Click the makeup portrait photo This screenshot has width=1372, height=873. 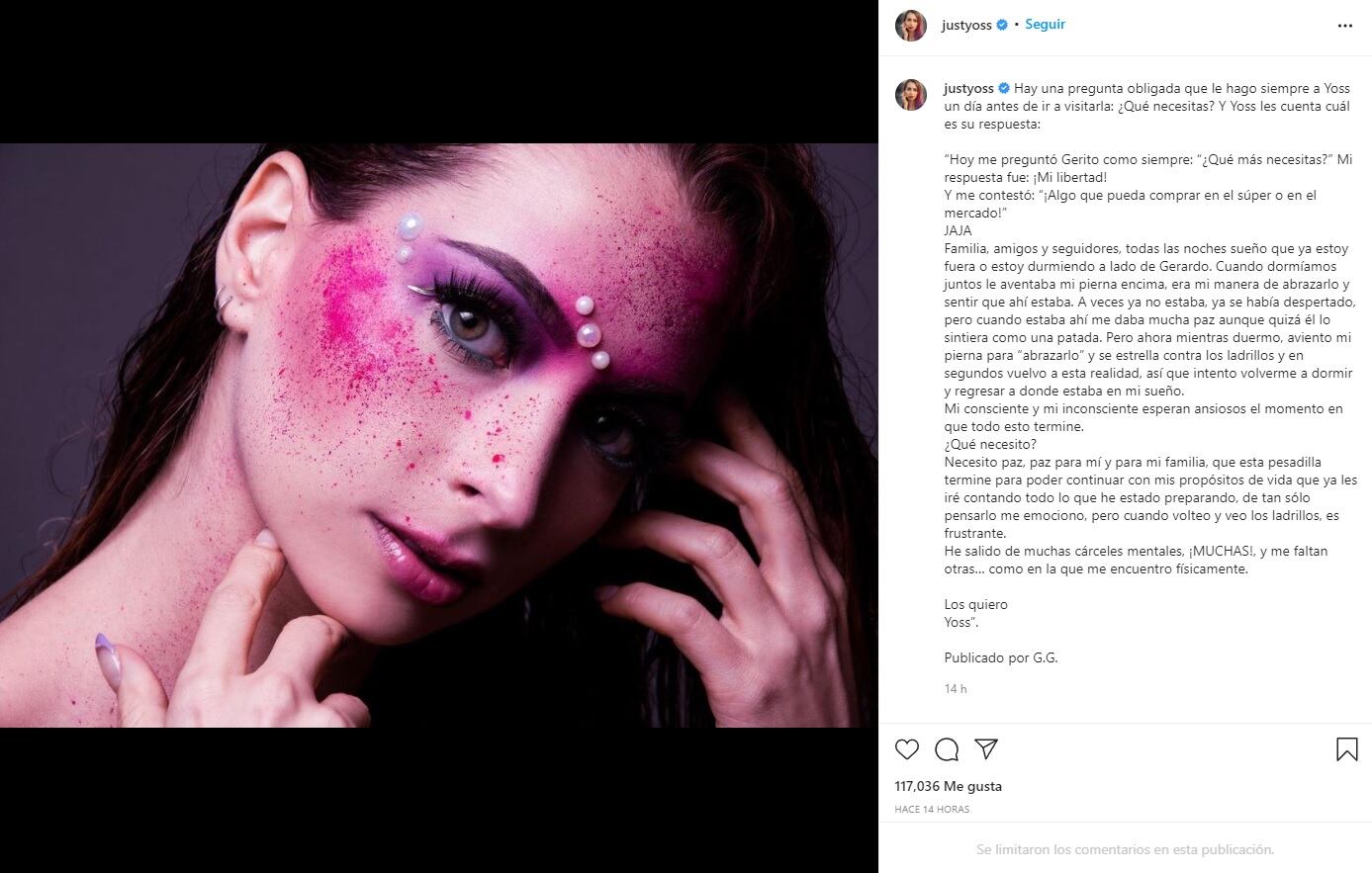(438, 435)
